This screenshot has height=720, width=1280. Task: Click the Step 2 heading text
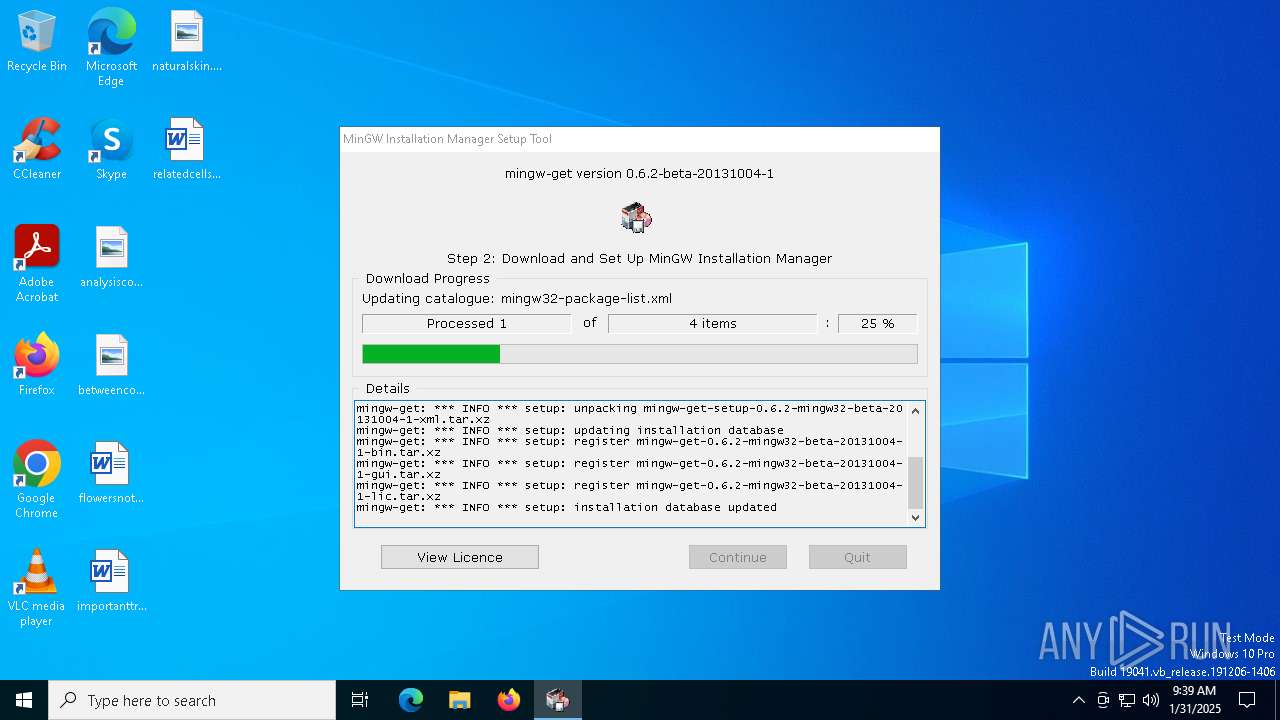639,258
